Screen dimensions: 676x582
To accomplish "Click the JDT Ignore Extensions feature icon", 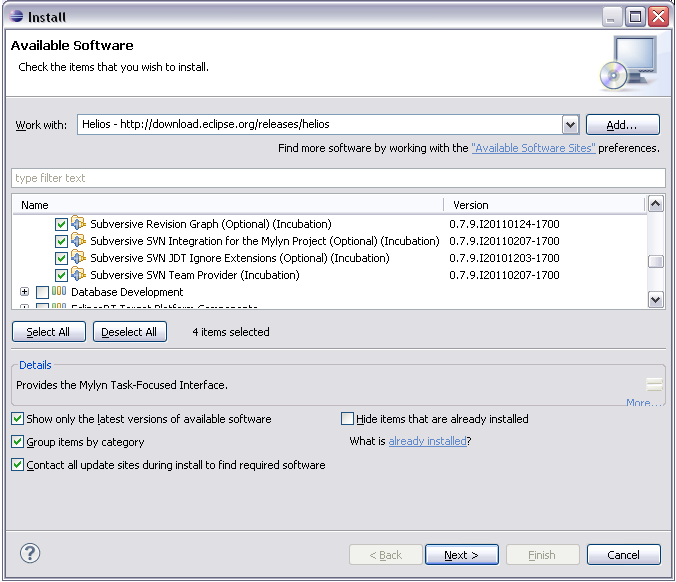I will 78,257.
